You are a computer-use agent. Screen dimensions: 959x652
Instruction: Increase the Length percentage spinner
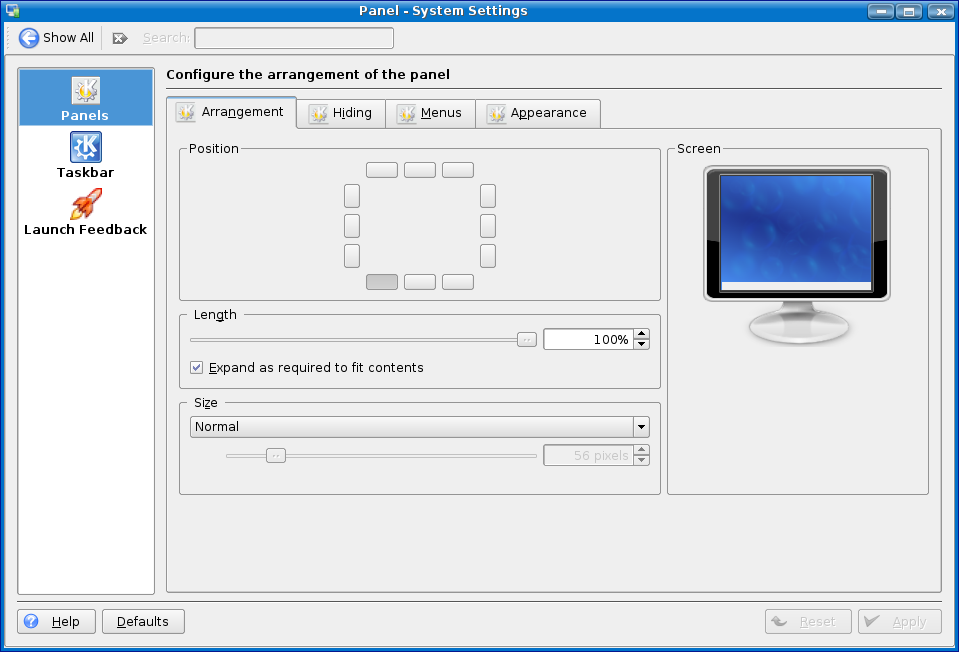point(641,334)
